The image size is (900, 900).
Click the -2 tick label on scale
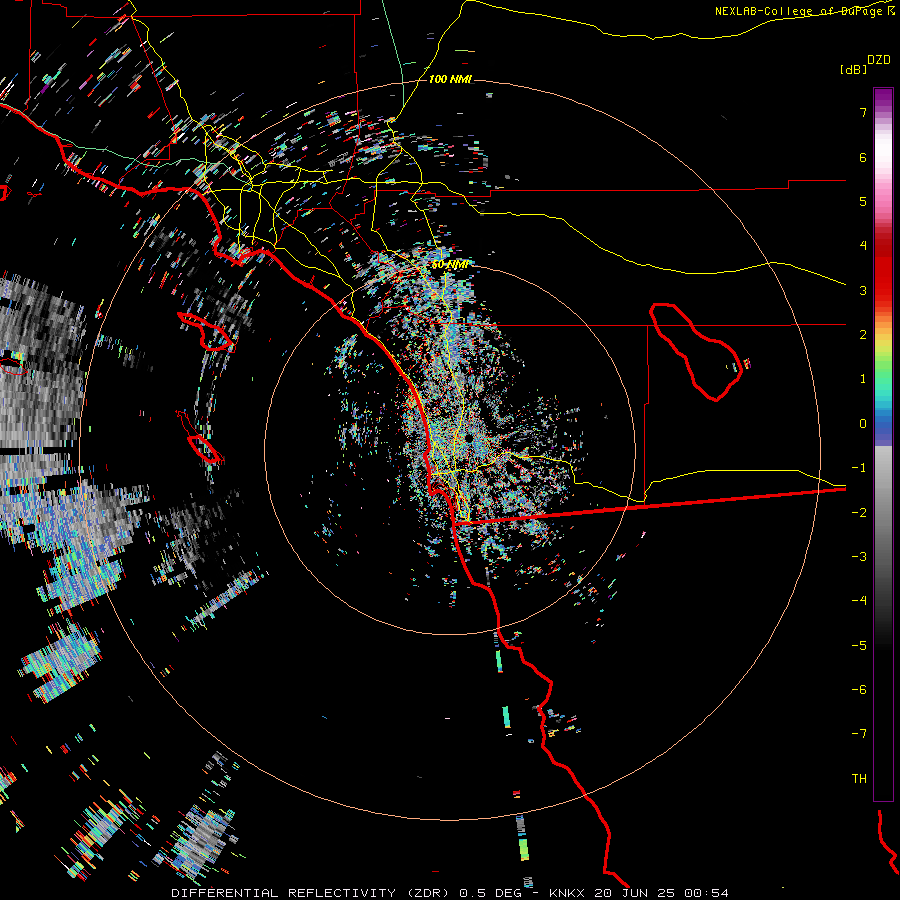tap(859, 512)
